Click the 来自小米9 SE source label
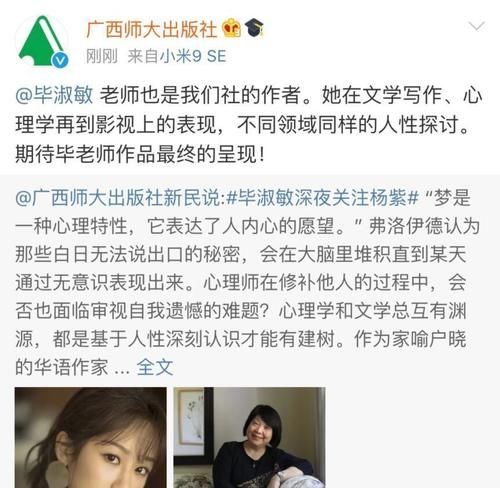Image resolution: width=500 pixels, height=488 pixels. coord(177,56)
